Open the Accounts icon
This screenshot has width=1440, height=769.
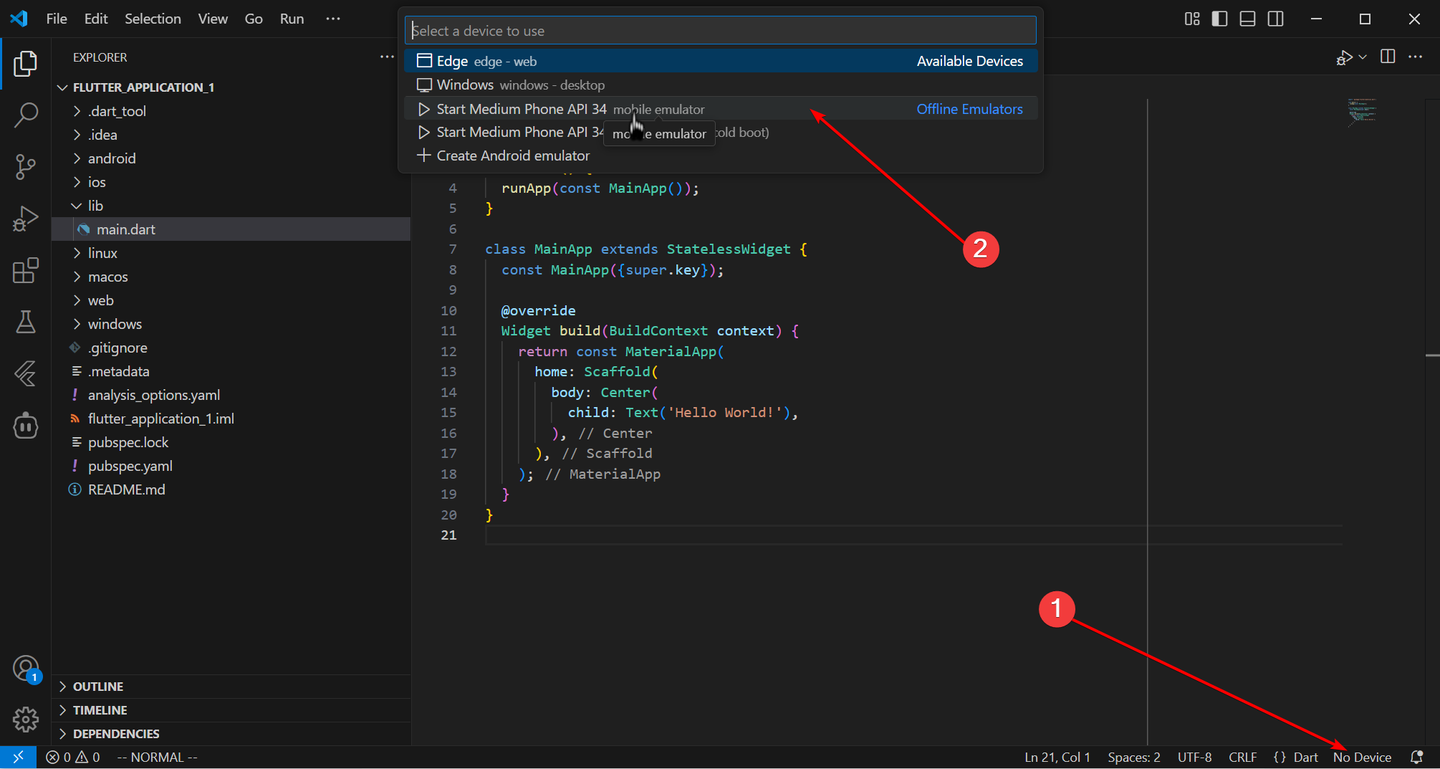pyautogui.click(x=25, y=668)
